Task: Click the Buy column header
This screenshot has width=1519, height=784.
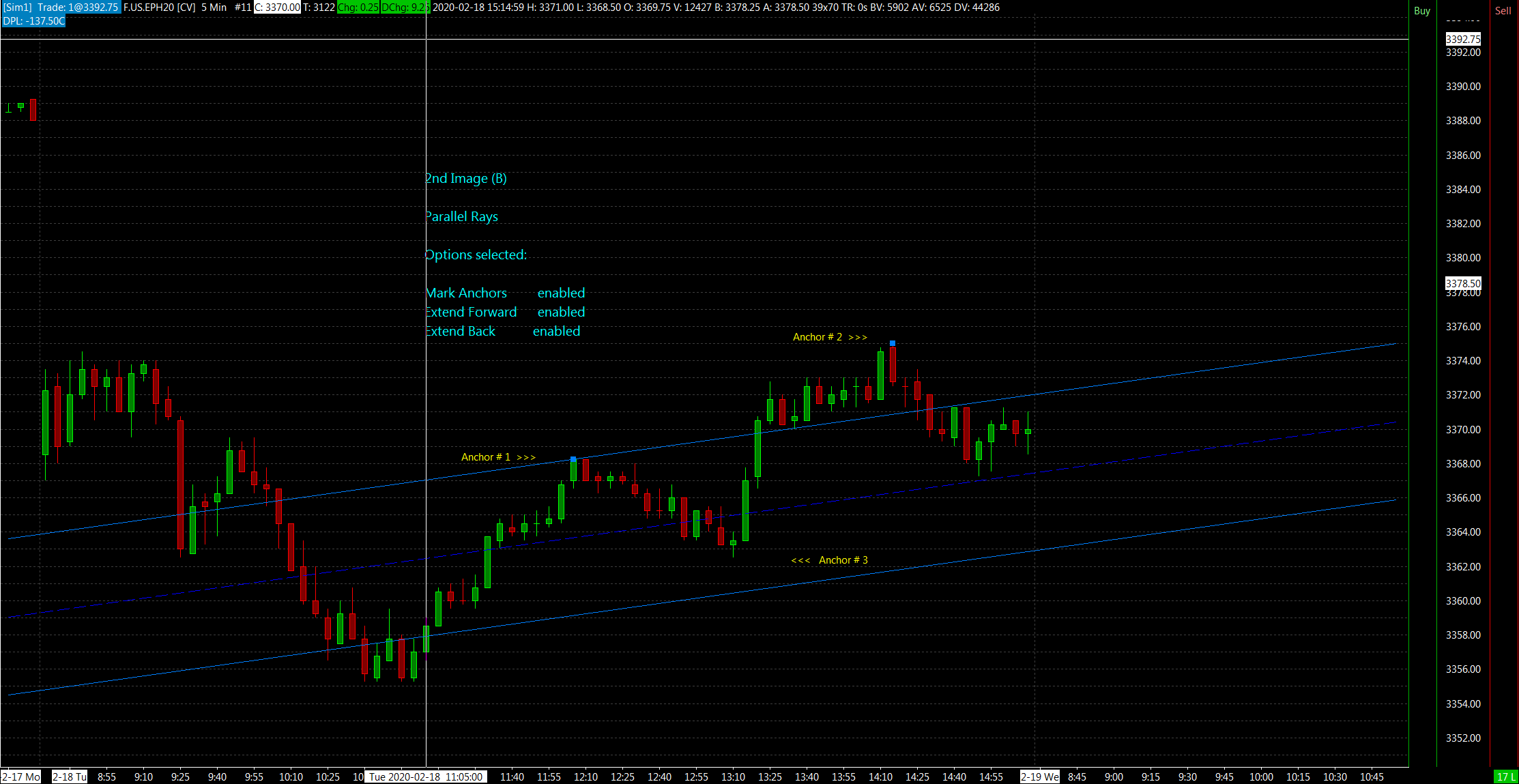Action: click(x=1422, y=11)
